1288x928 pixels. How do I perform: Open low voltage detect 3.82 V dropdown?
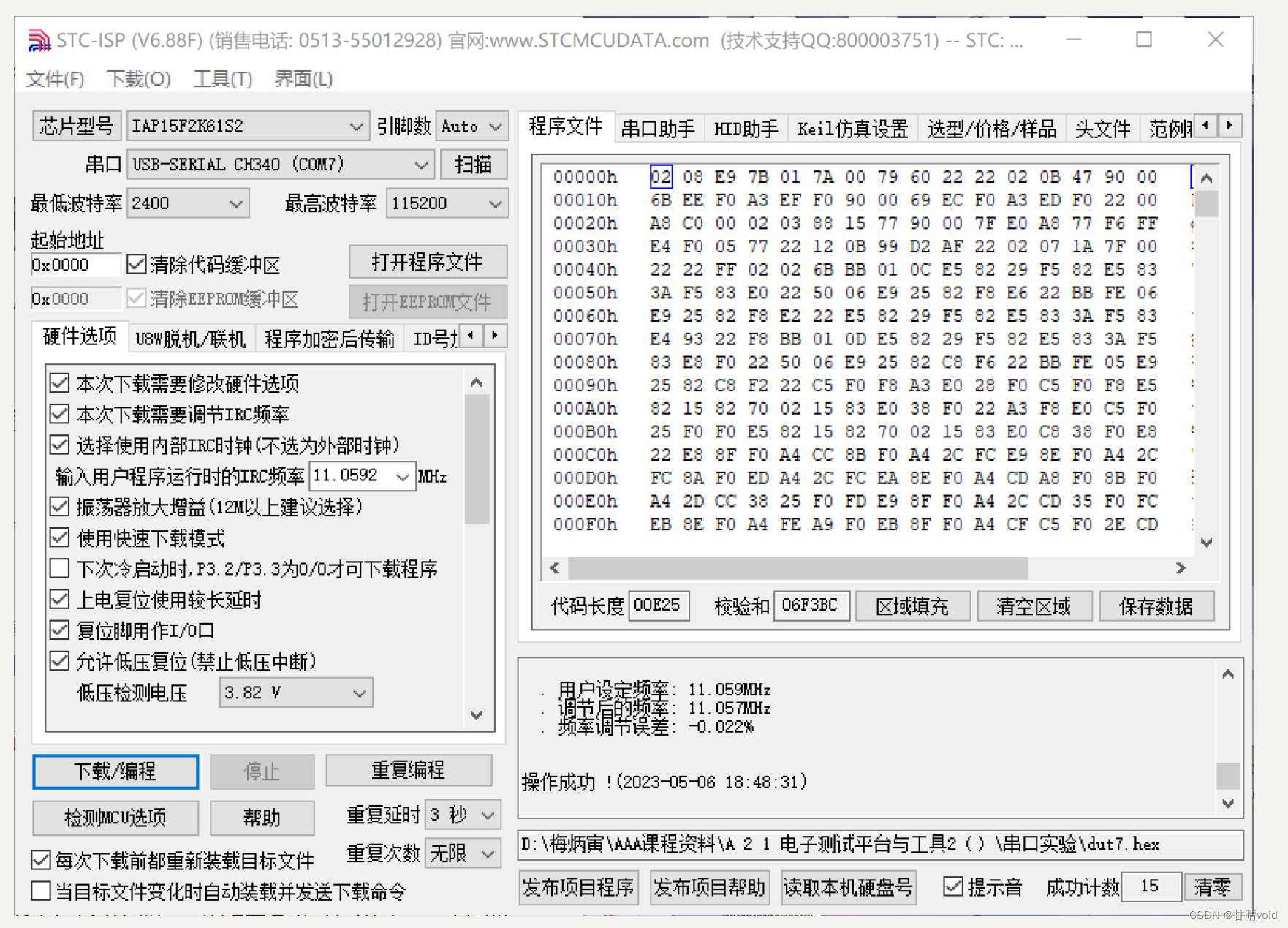pyautogui.click(x=296, y=693)
